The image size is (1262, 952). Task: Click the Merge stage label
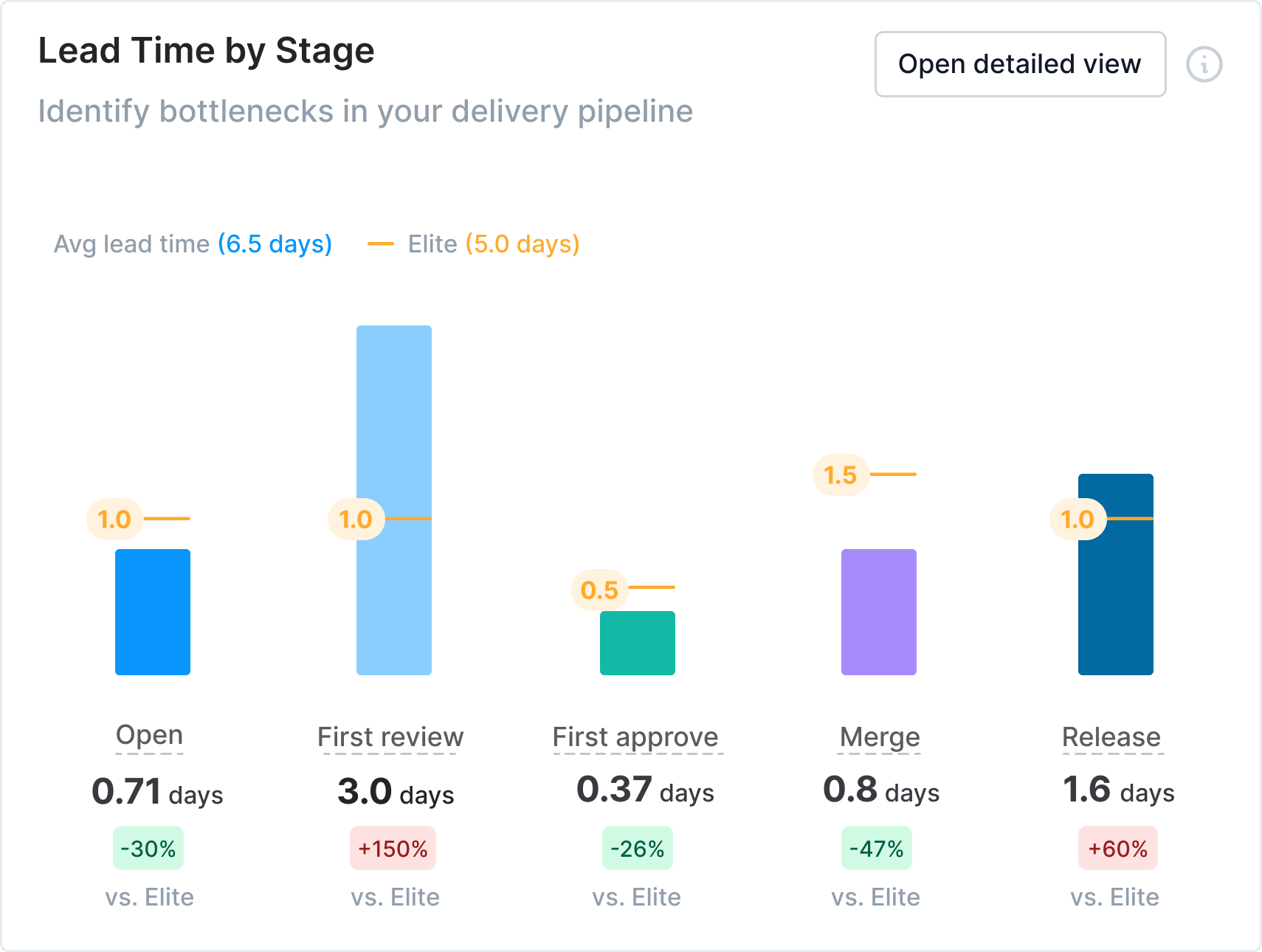coord(880,737)
